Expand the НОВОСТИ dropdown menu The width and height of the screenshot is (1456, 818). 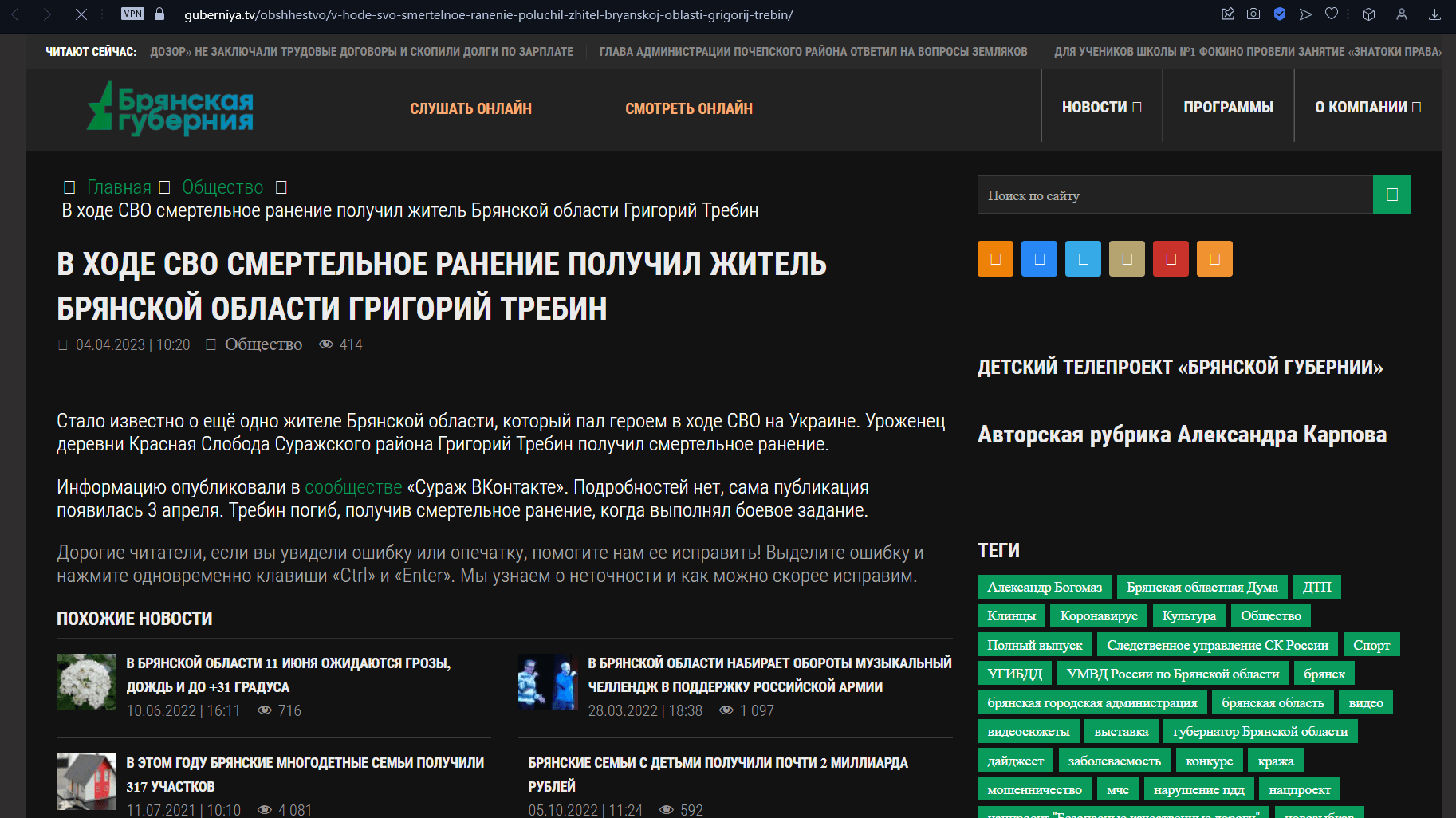(1101, 107)
